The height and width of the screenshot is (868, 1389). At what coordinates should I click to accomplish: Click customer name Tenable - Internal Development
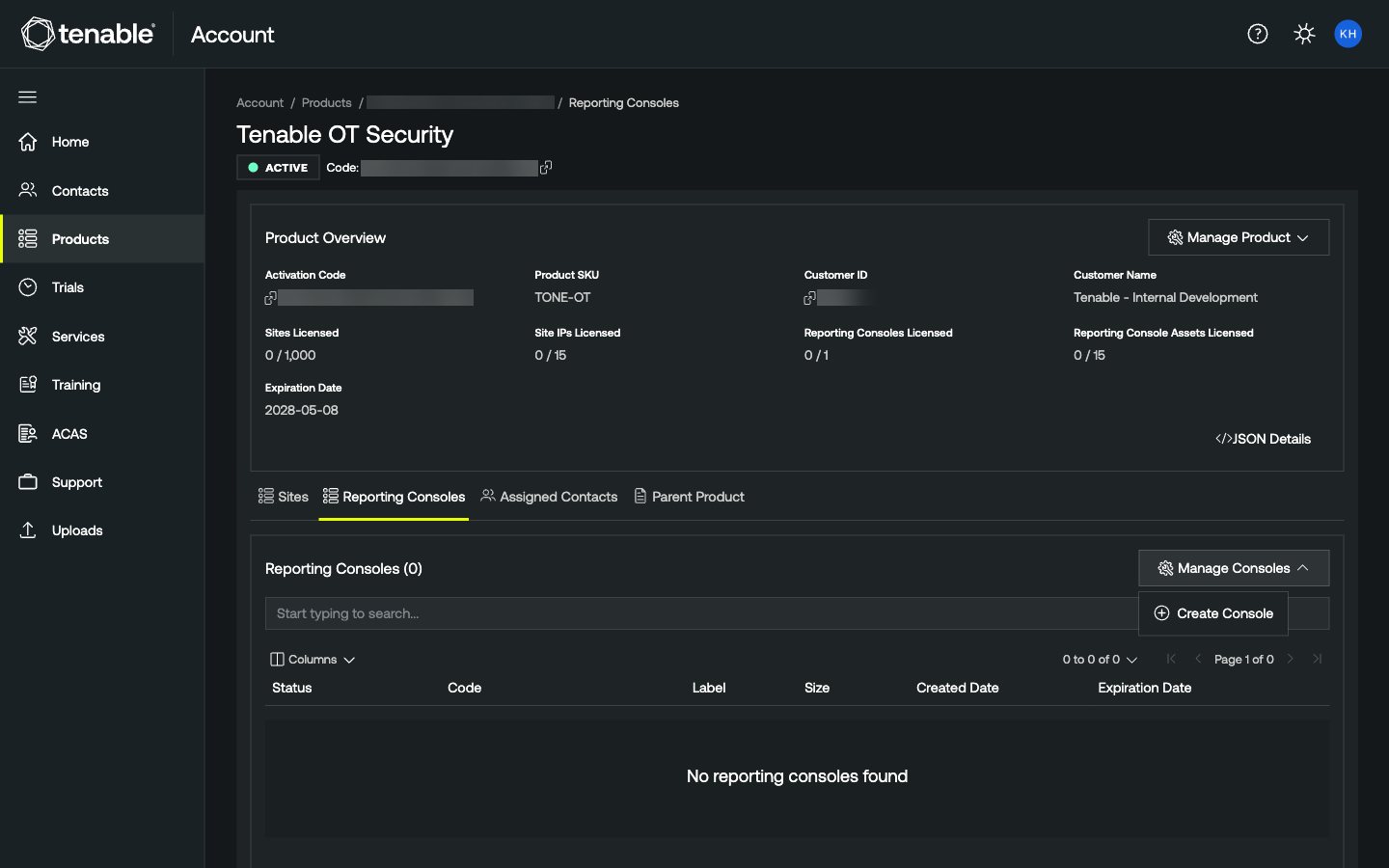point(1165,298)
